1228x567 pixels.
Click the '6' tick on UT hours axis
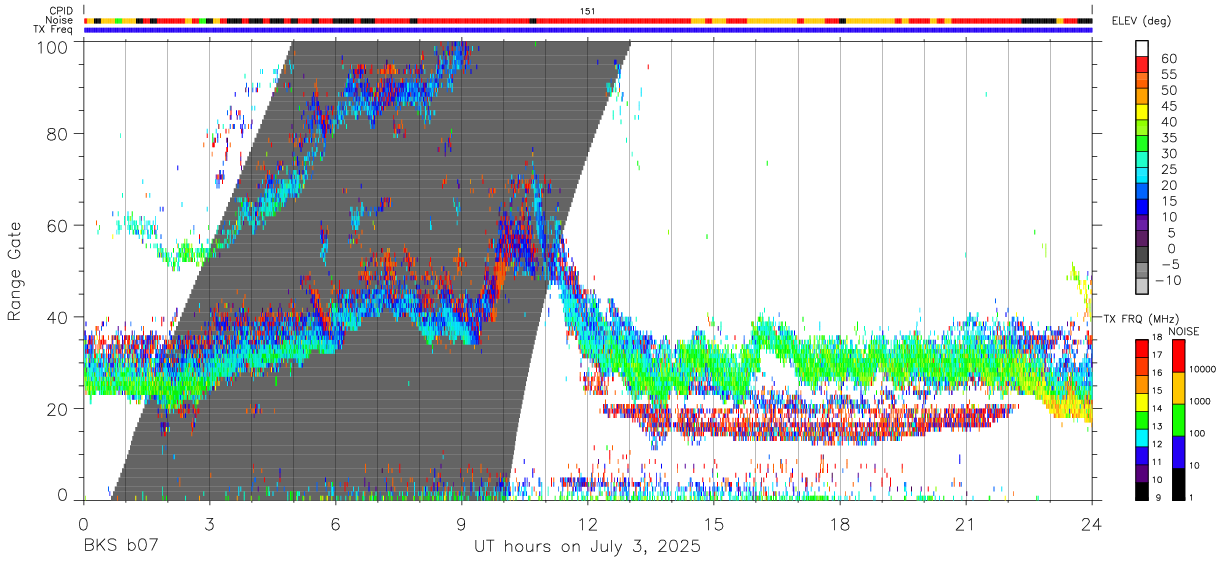pyautogui.click(x=335, y=524)
